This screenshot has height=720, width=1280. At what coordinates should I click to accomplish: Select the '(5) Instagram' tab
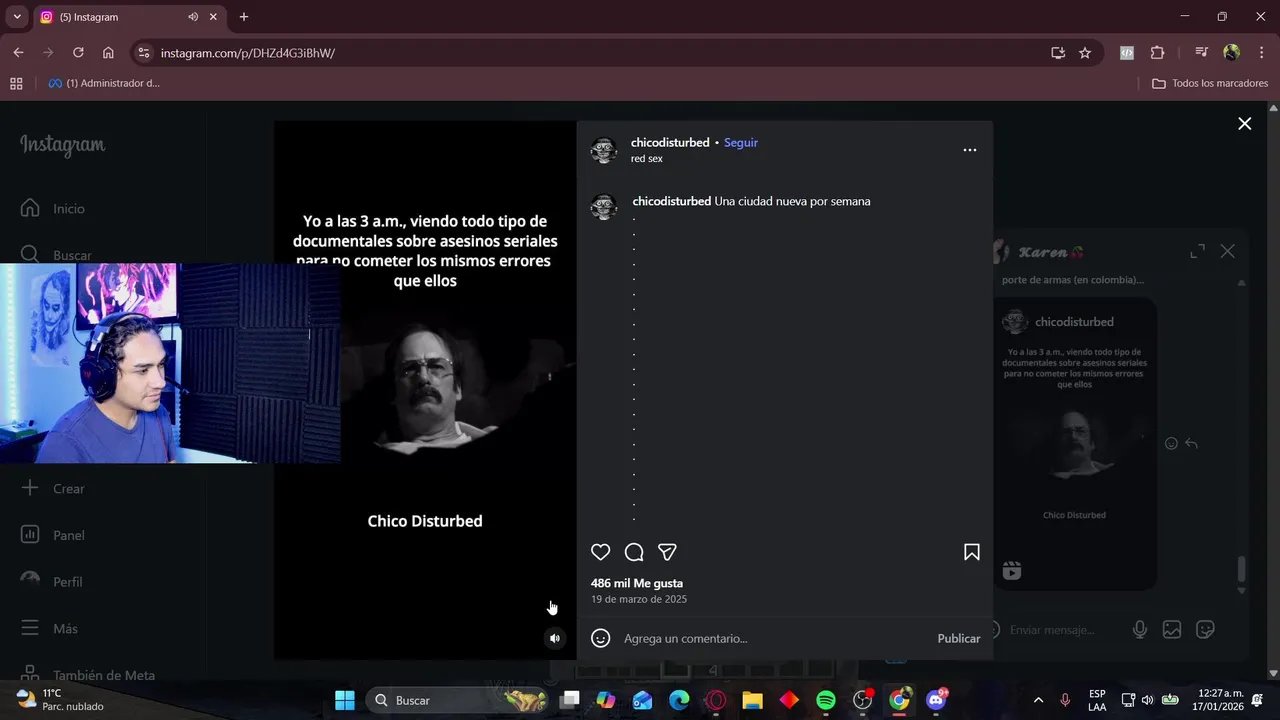coord(128,17)
